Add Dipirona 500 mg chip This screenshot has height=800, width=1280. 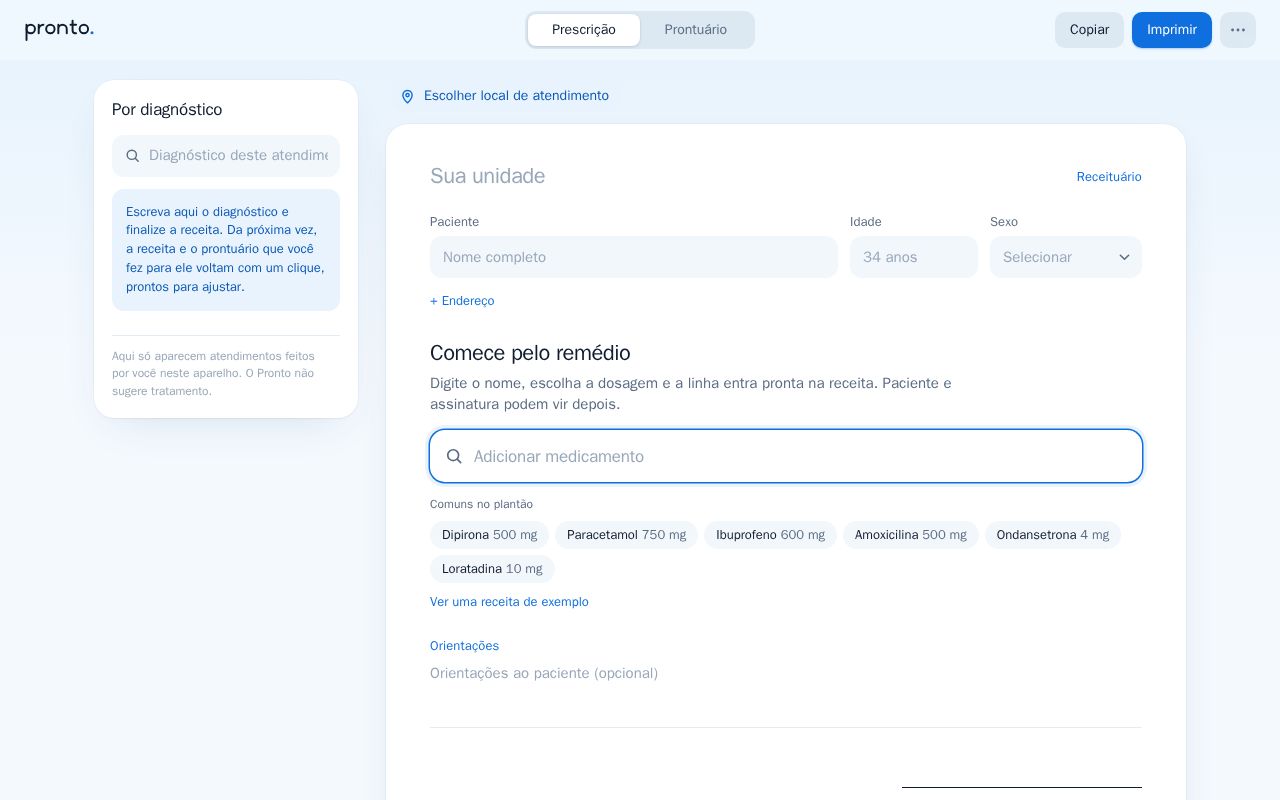tap(489, 535)
